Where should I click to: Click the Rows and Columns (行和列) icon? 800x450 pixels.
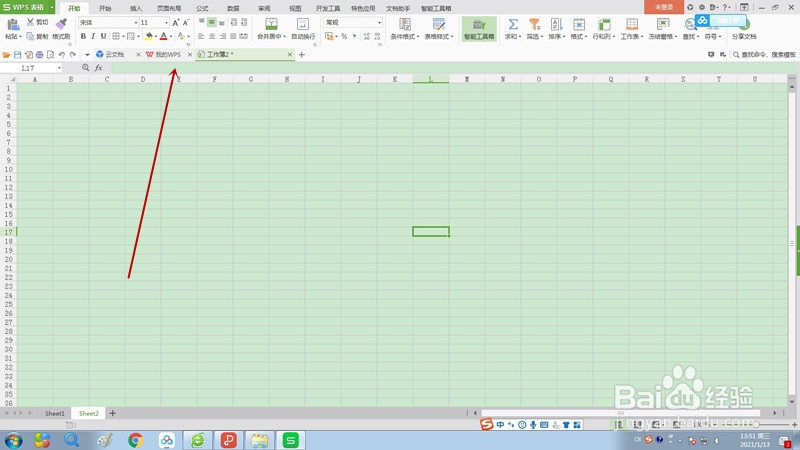coord(604,24)
